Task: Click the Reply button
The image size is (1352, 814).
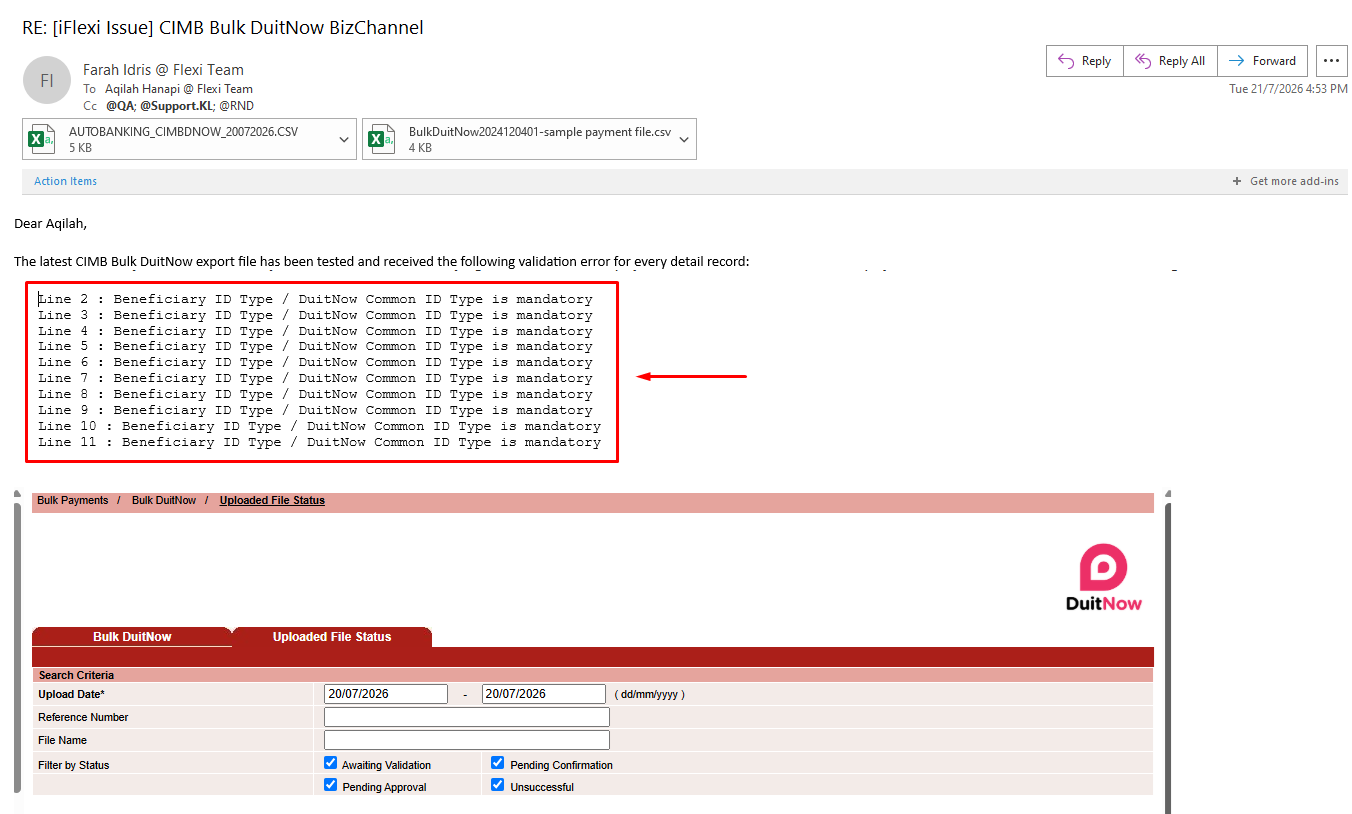Action: point(1085,61)
